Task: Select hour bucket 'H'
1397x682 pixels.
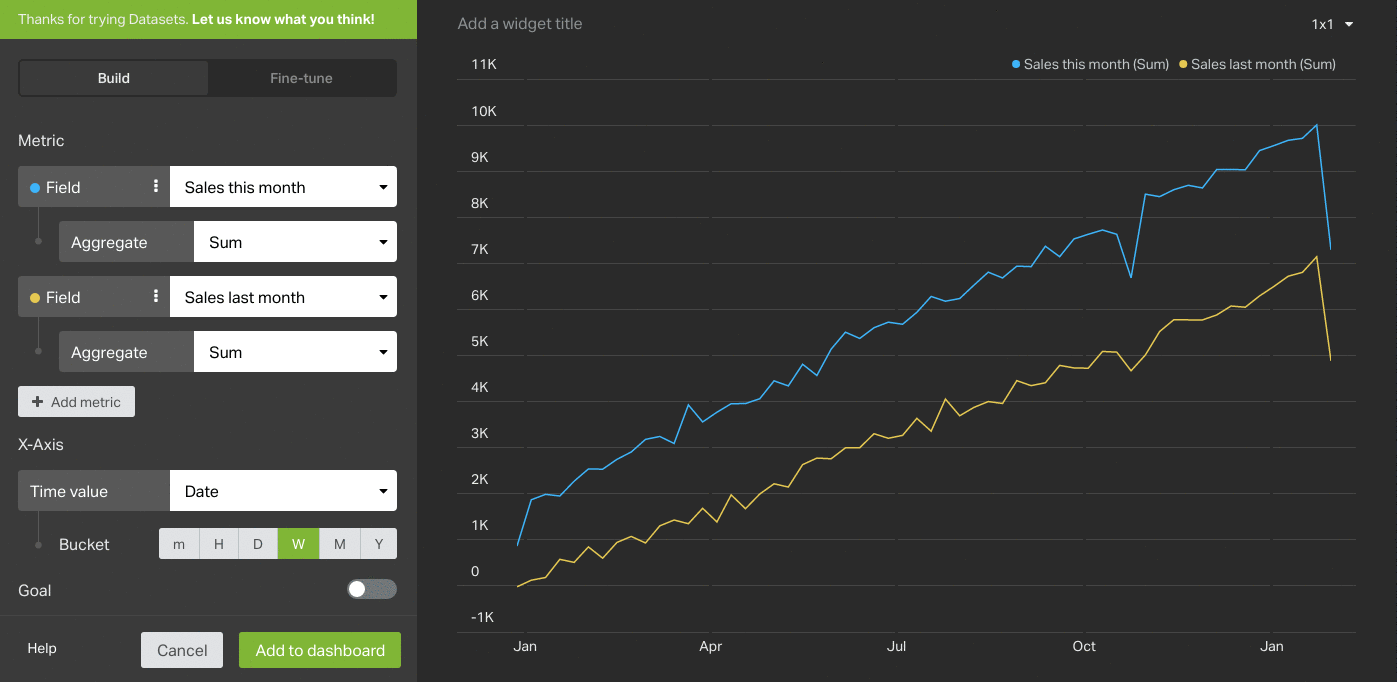Action: click(219, 544)
